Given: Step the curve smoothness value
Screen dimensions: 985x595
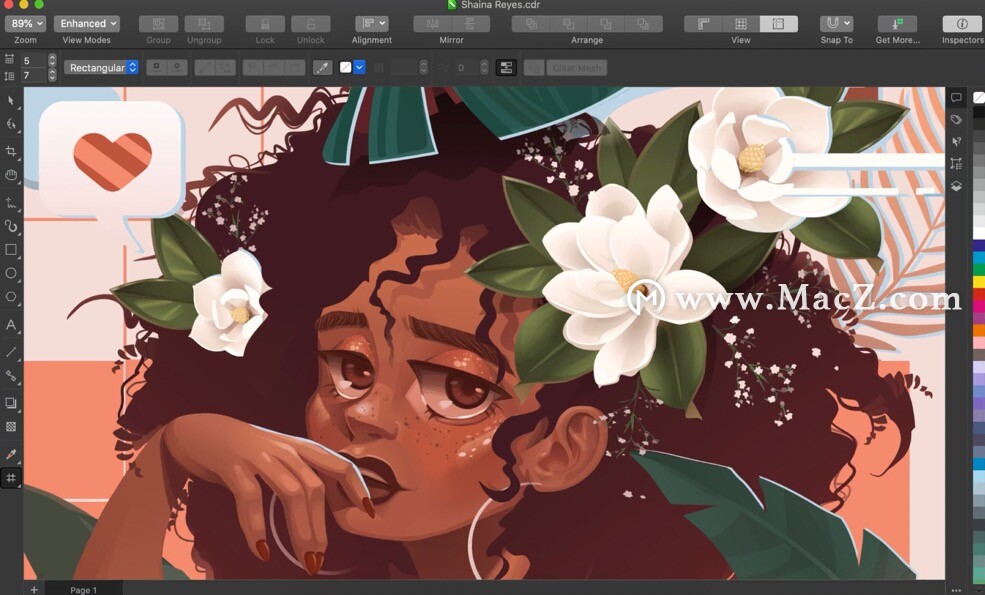Looking at the screenshot, I should click(x=484, y=67).
